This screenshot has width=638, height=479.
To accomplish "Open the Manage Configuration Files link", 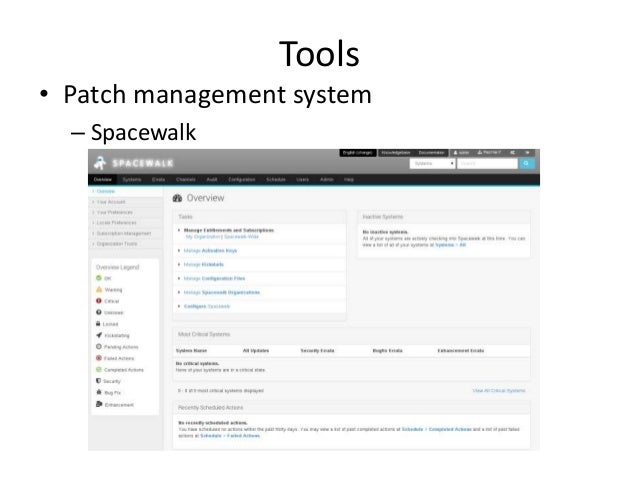I will coord(214,278).
